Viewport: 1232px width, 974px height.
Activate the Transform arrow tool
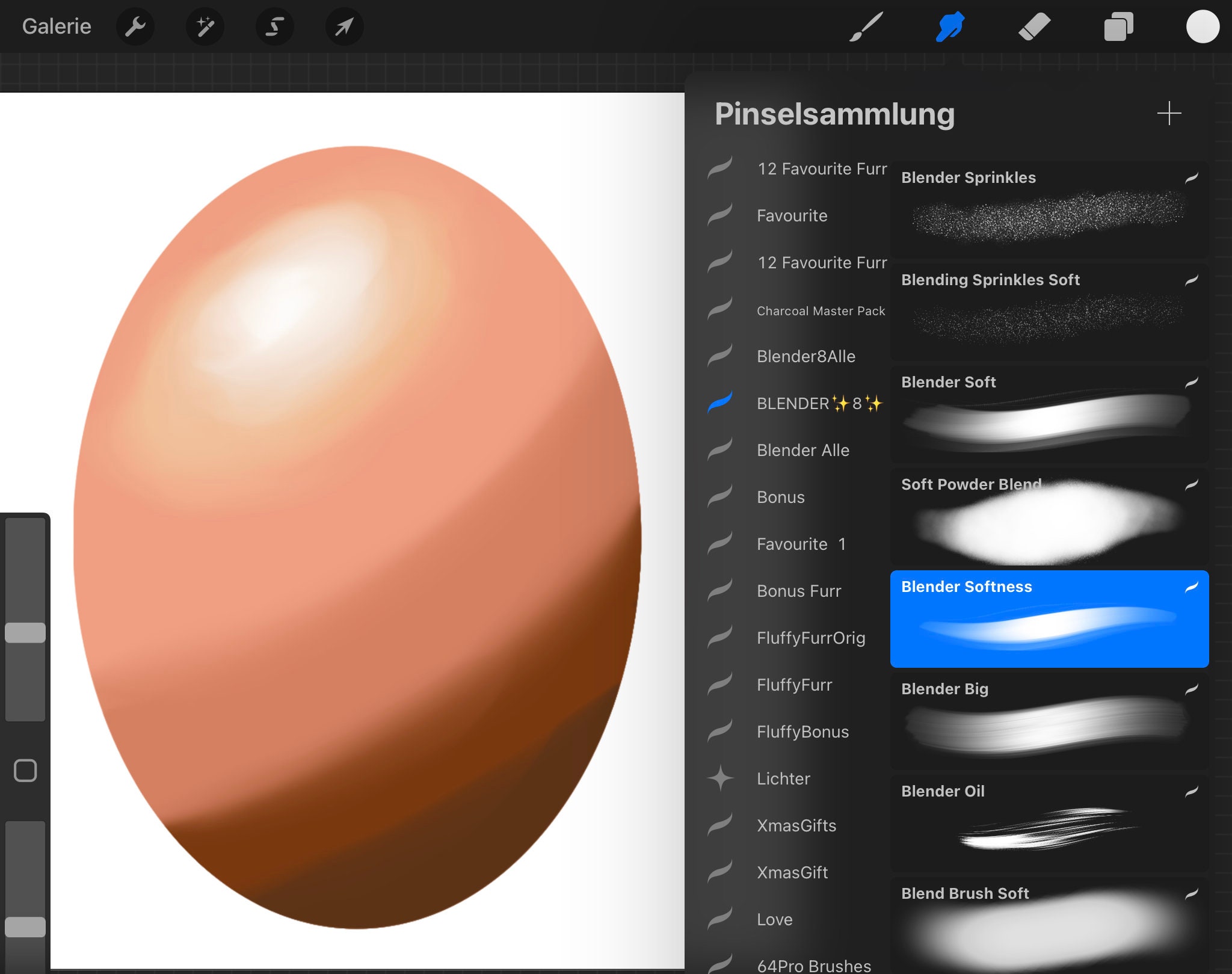click(x=345, y=26)
